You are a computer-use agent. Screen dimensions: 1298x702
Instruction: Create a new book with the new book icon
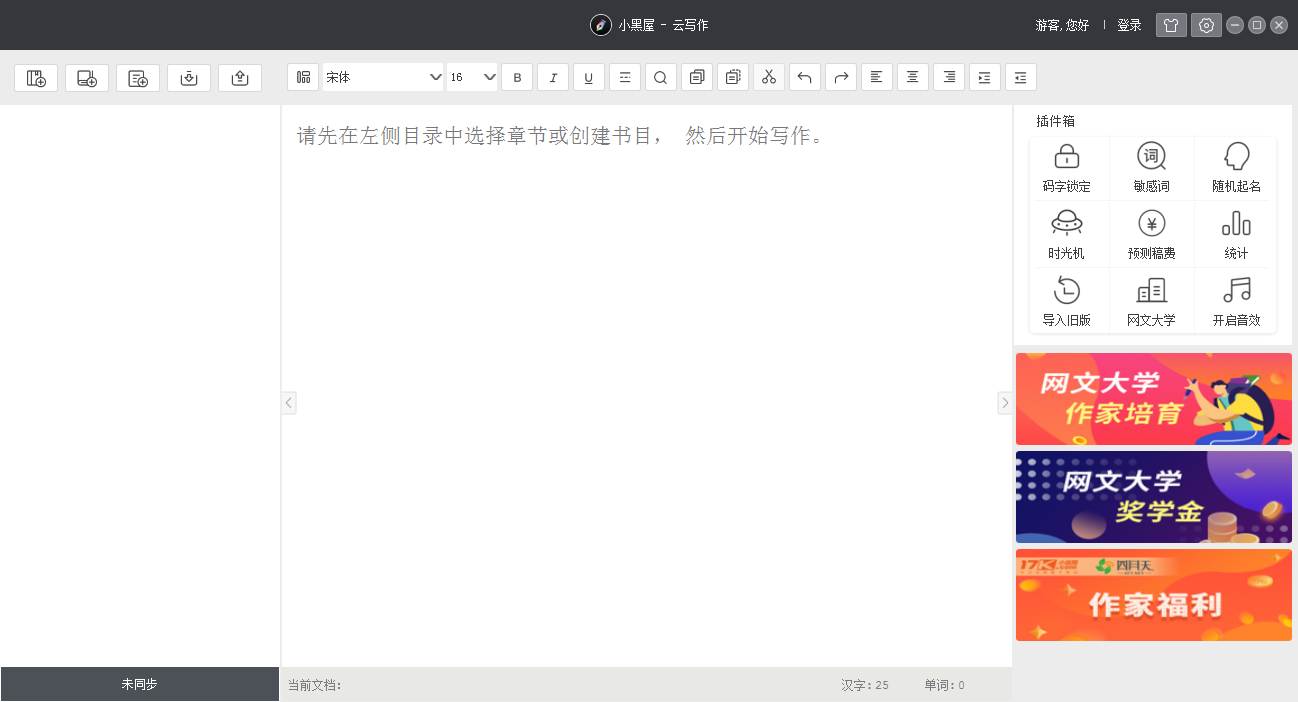click(36, 77)
